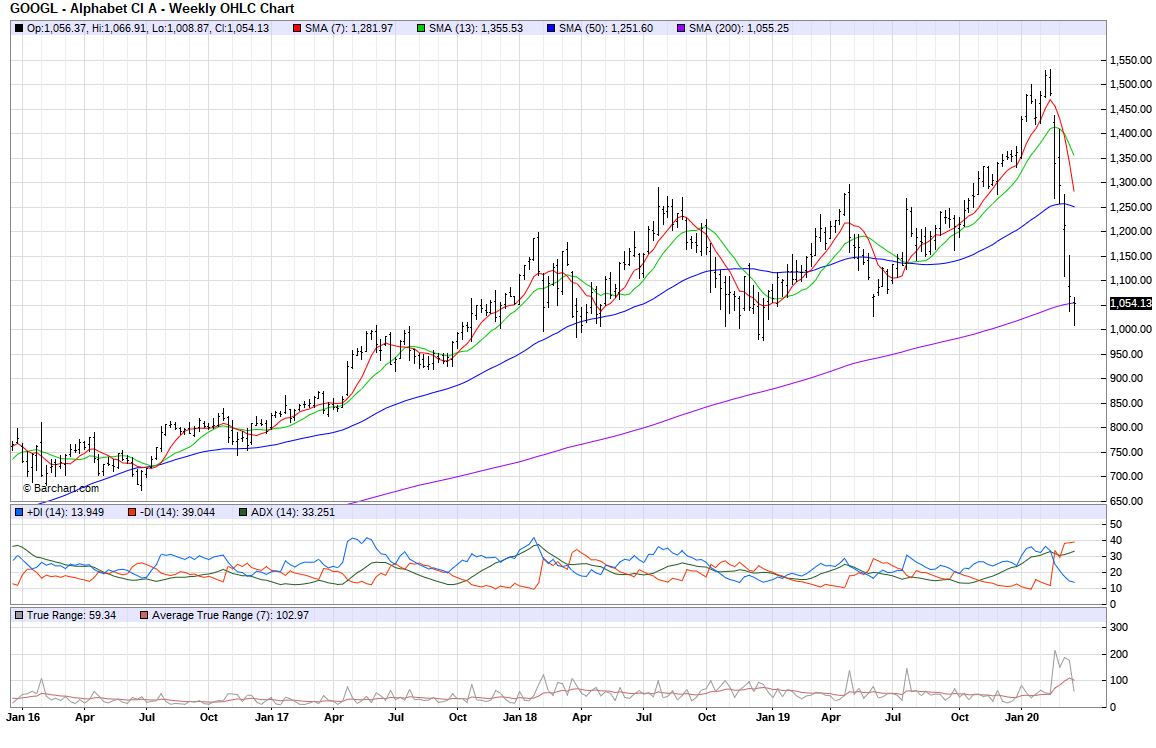Screen dimensions: 1156x748
Task: Click the 'Jan 18' date axis label
Action: pos(520,717)
